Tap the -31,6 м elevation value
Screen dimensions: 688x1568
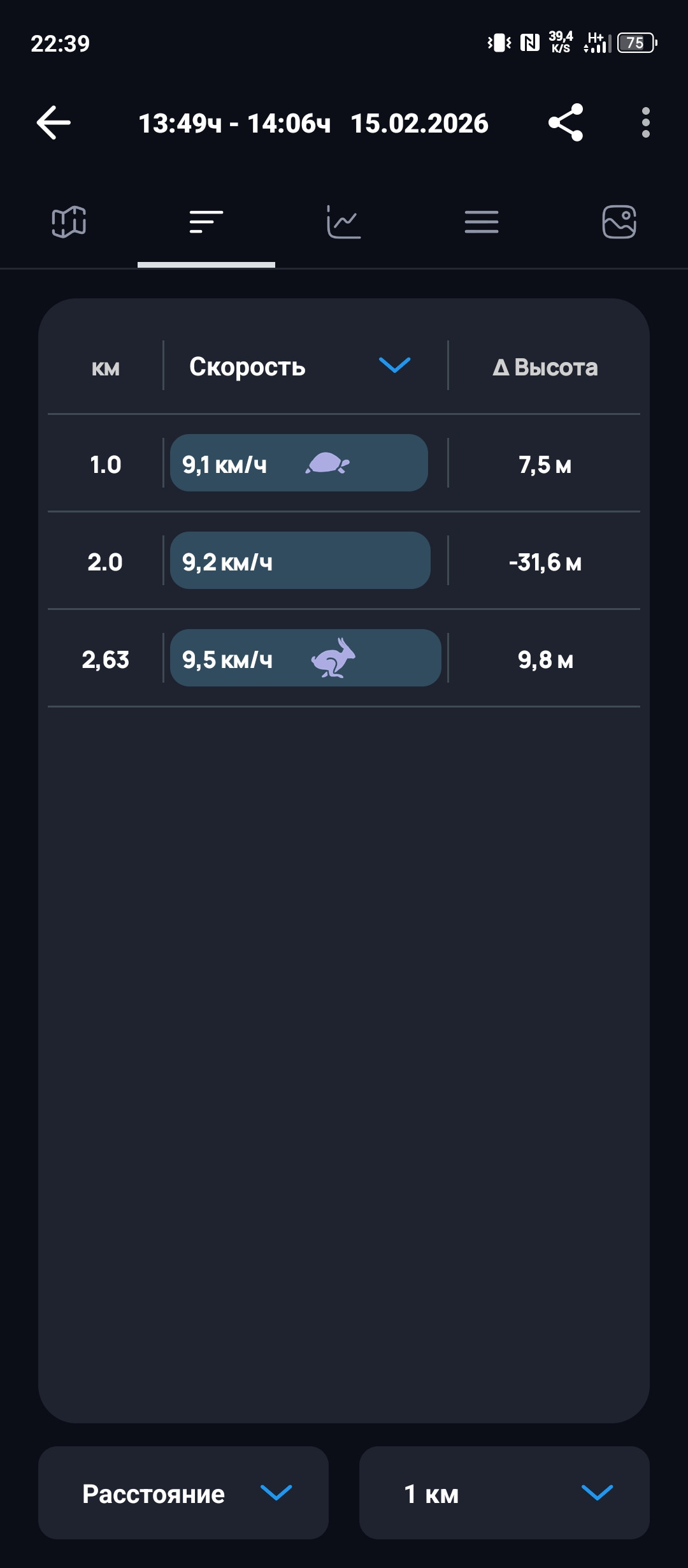(545, 562)
